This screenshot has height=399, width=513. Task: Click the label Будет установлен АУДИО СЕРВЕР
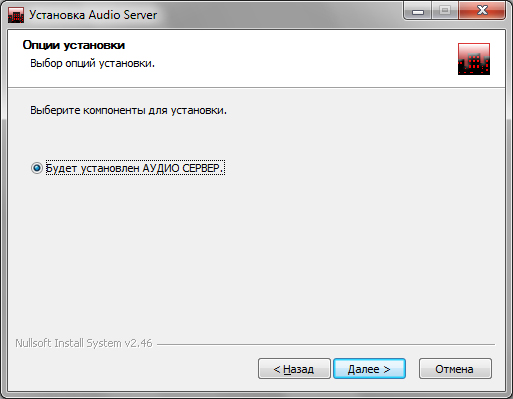(x=135, y=168)
